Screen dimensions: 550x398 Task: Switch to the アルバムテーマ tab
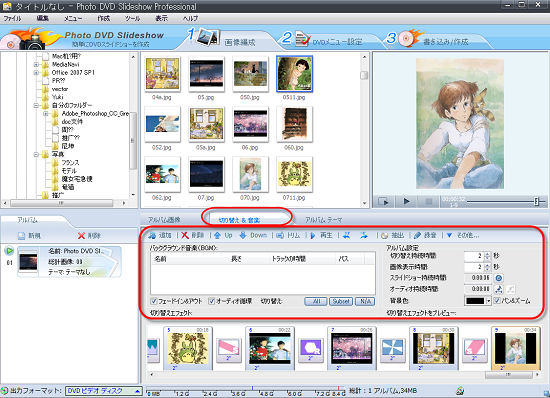323,220
